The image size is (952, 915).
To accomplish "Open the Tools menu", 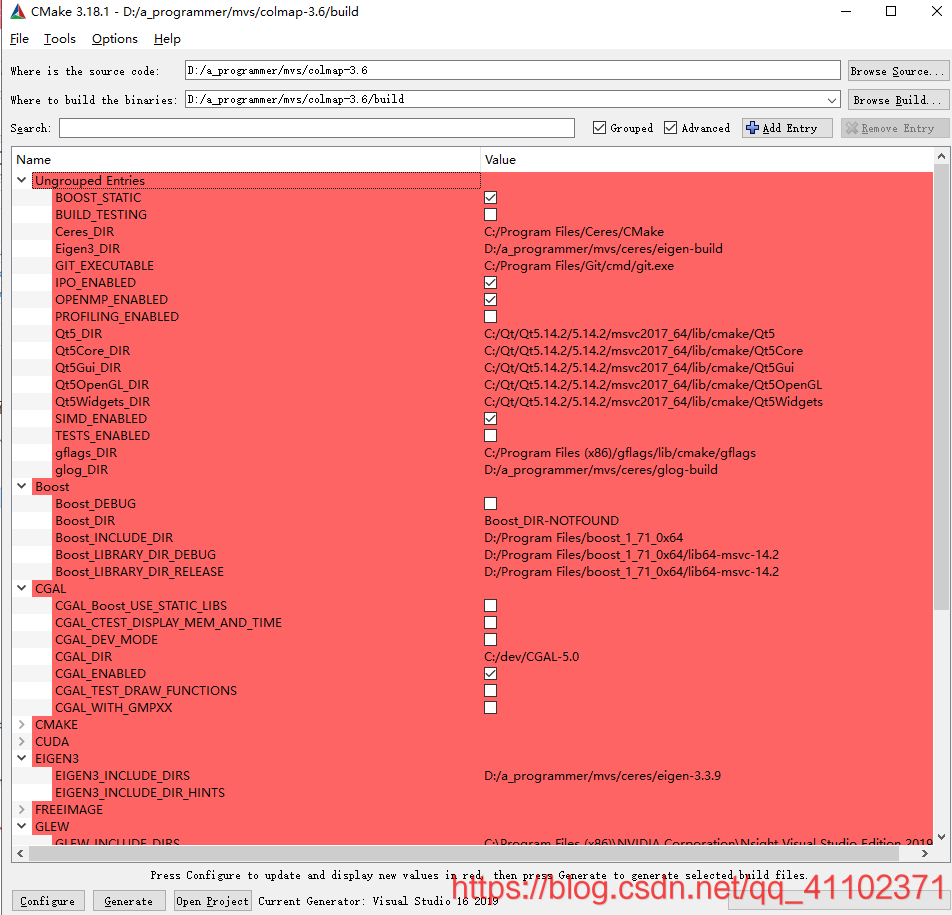I will point(59,38).
